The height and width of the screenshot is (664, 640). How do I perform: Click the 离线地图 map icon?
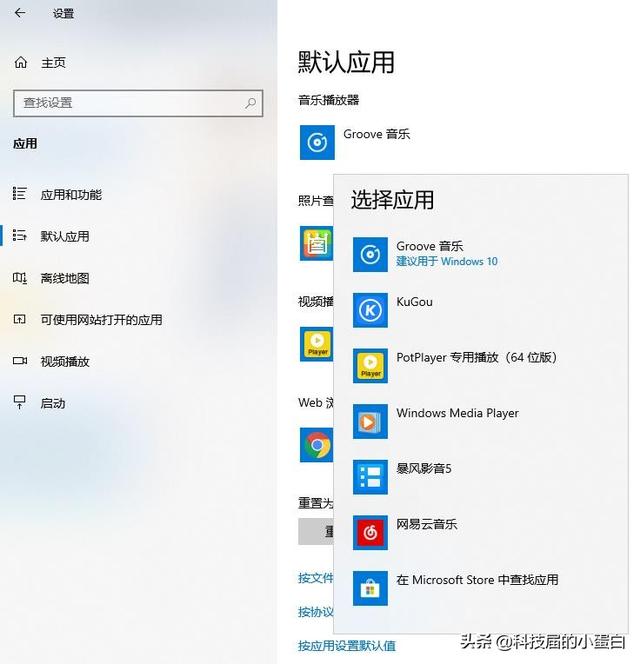[x=19, y=278]
